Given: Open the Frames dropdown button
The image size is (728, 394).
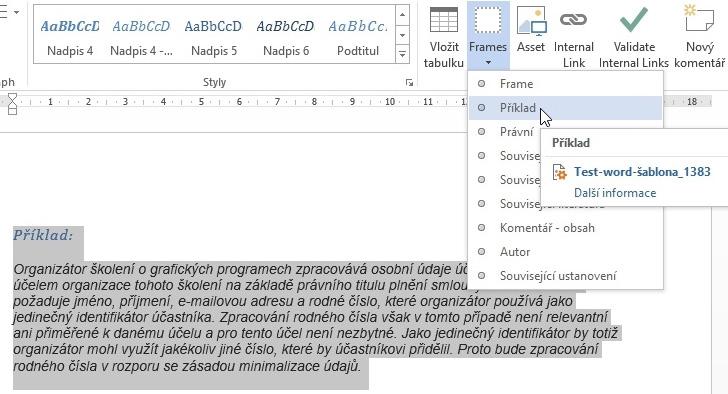Looking at the screenshot, I should pyautogui.click(x=488, y=36).
